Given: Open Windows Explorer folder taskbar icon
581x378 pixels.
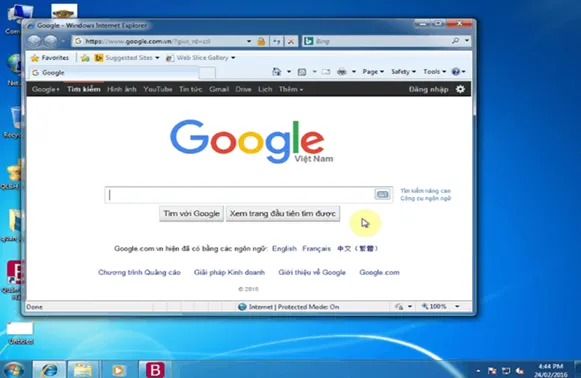Looking at the screenshot, I should (x=83, y=369).
